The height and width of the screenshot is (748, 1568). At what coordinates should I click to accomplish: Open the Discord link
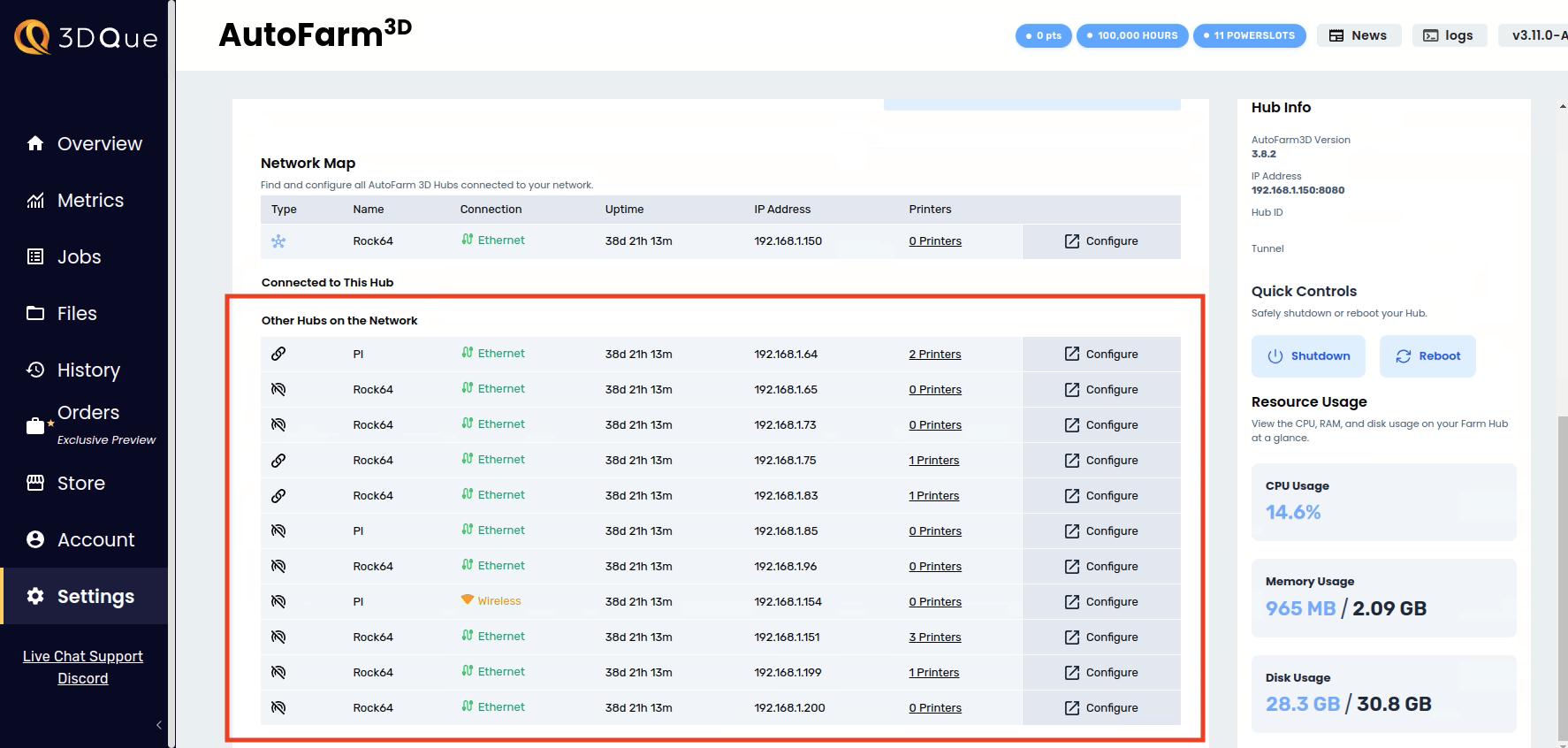coord(83,679)
